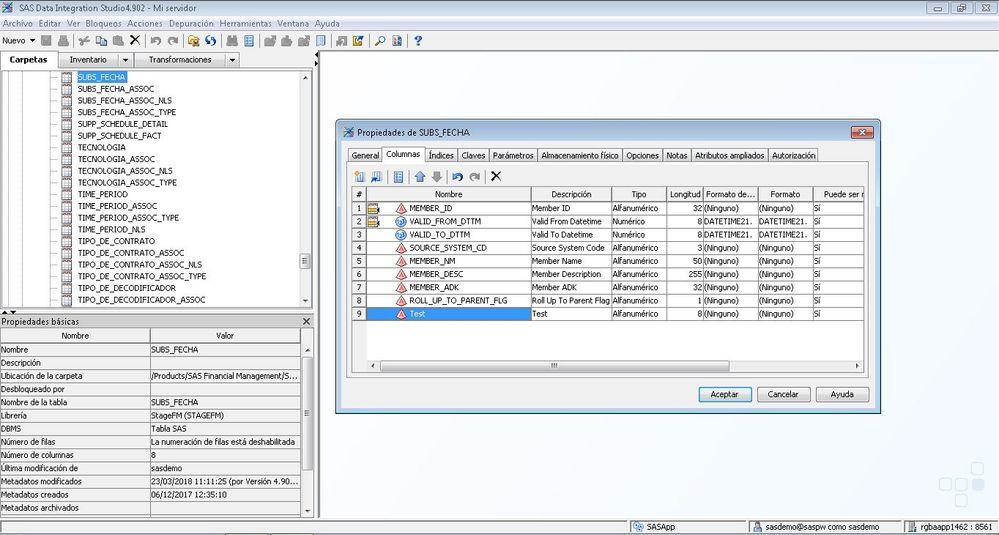This screenshot has width=999, height=535.
Task: Open the Inventario tab dropdown arrow
Action: (x=126, y=60)
